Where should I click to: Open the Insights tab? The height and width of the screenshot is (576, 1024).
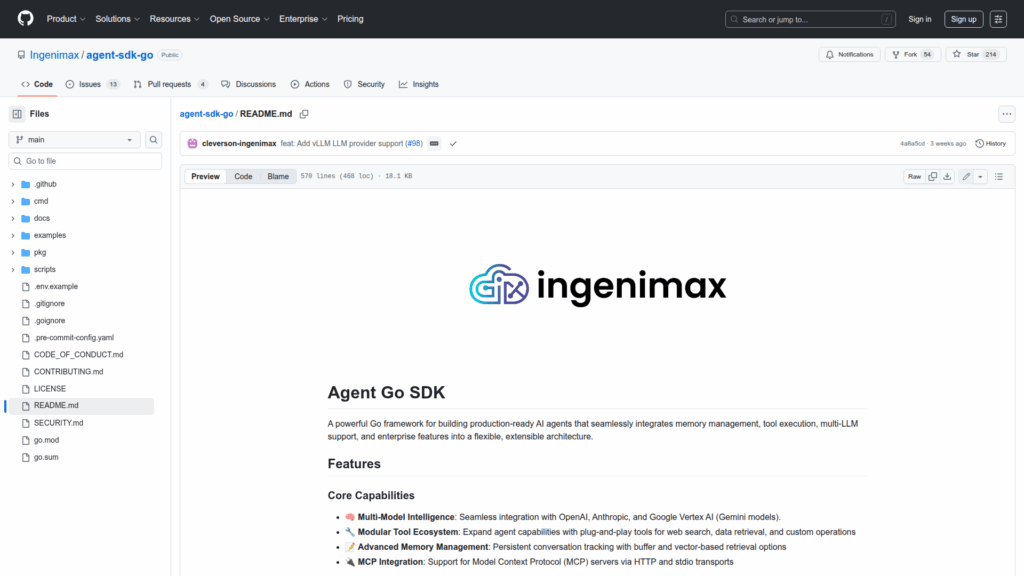tap(419, 84)
